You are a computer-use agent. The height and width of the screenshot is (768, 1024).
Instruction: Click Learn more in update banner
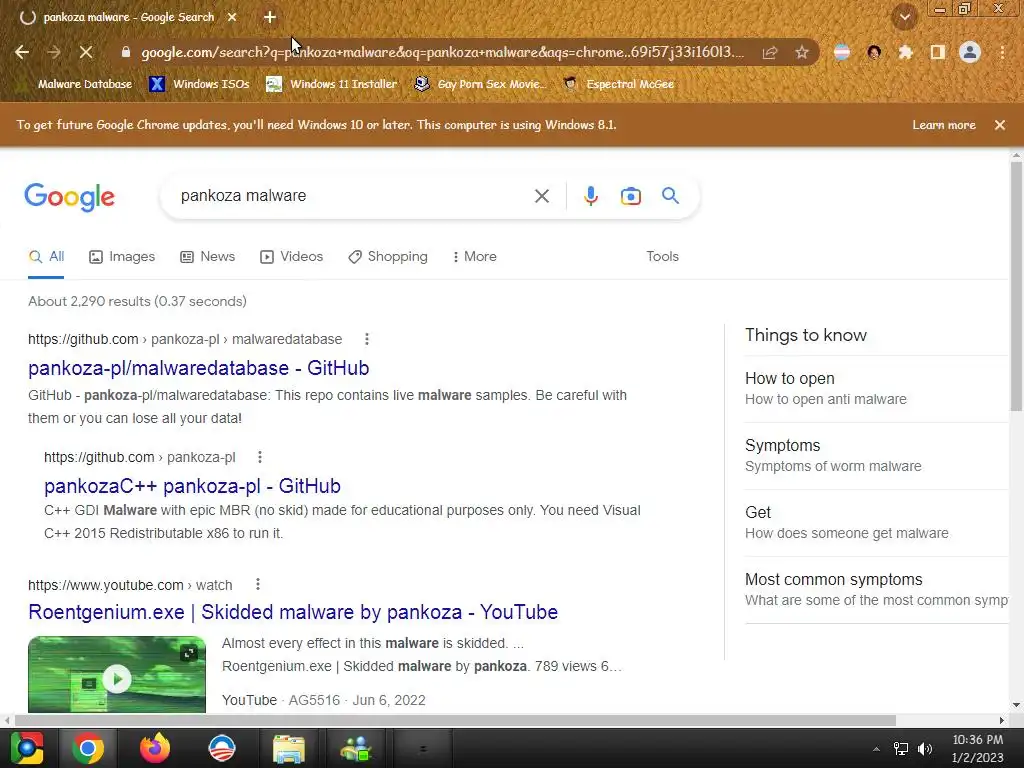point(944,125)
